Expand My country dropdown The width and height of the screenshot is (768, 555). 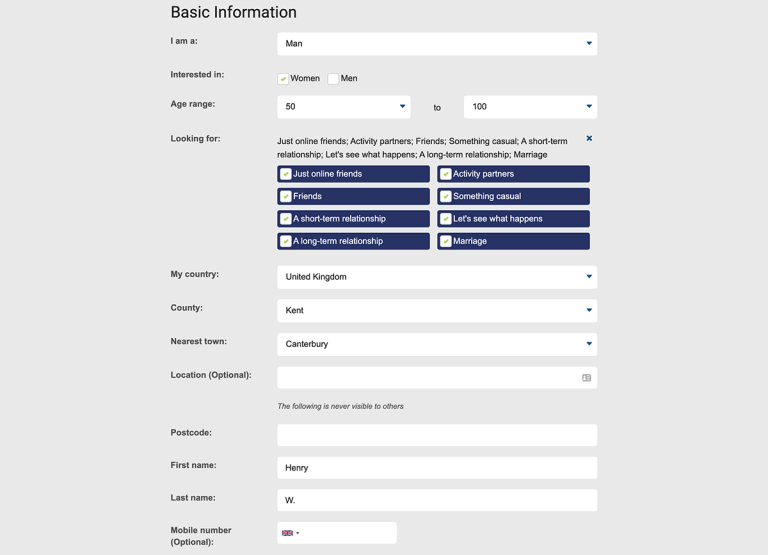point(437,277)
